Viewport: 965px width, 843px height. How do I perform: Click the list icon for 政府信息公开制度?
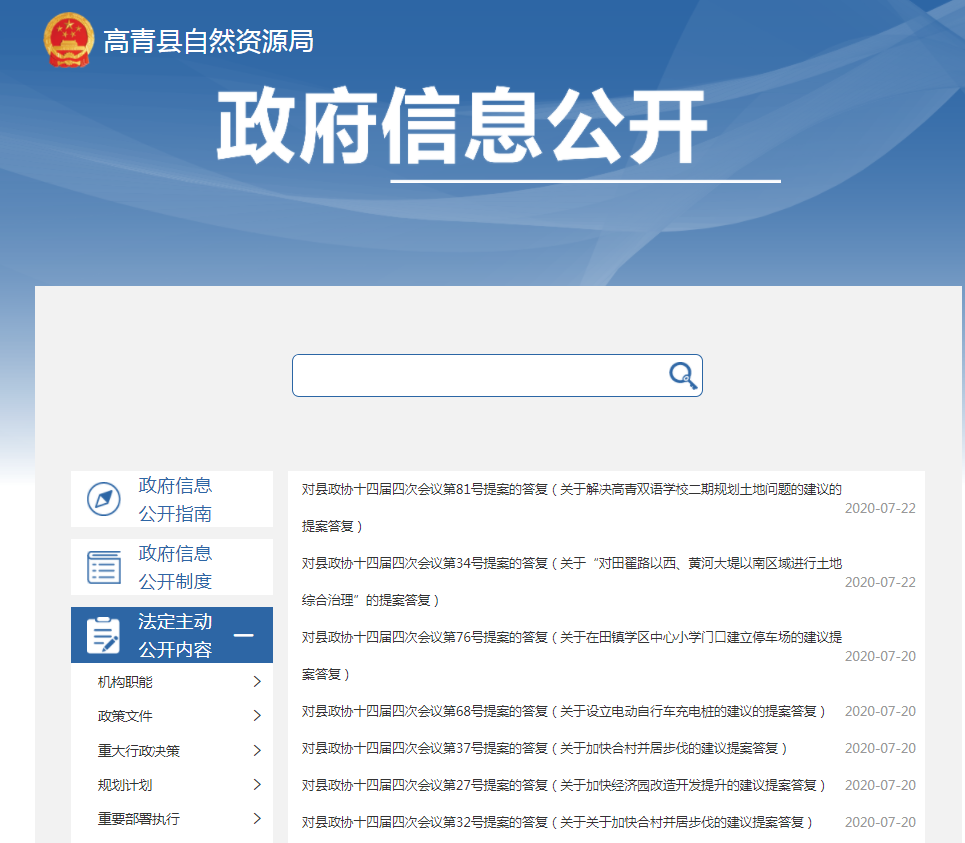[x=104, y=567]
